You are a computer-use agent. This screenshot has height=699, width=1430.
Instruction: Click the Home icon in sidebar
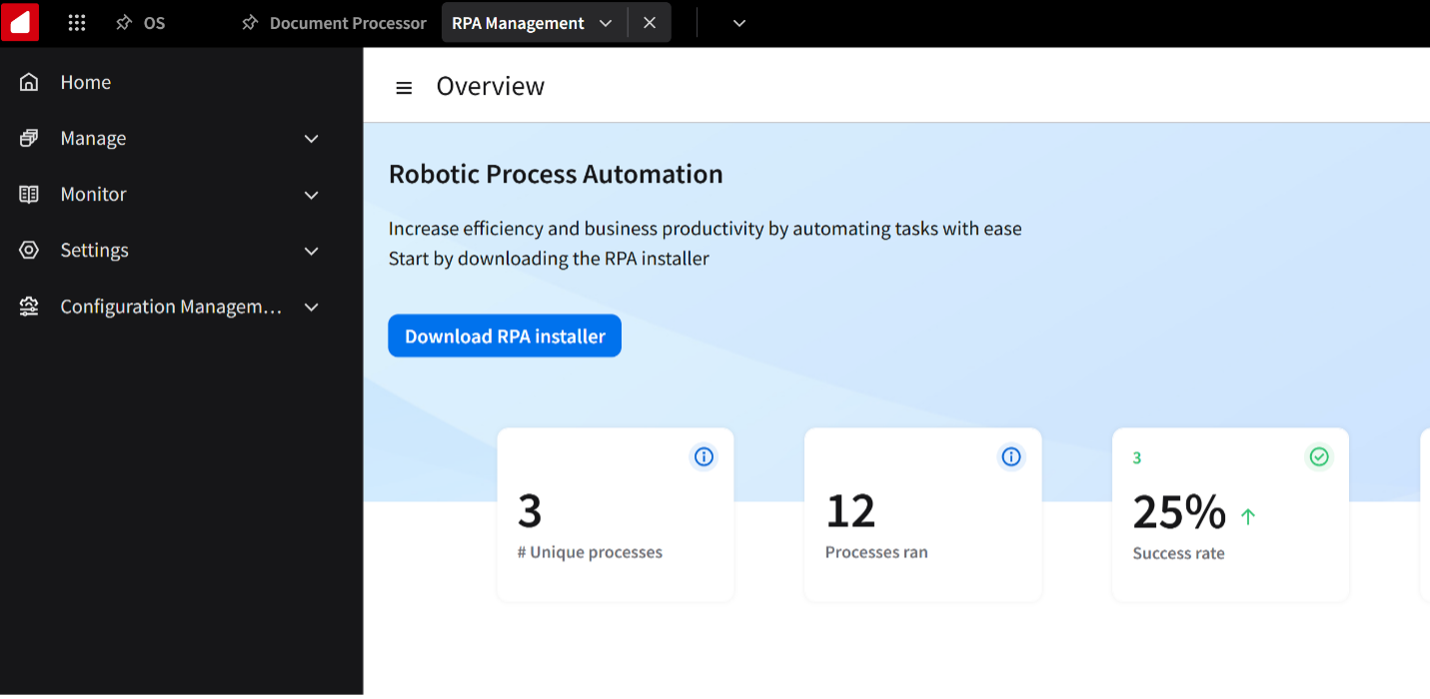pos(29,82)
